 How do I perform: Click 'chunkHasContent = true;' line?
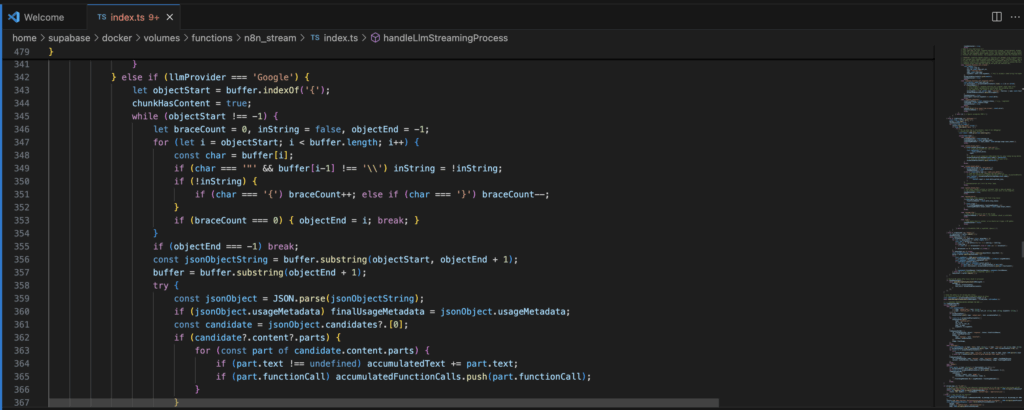[x=191, y=103]
